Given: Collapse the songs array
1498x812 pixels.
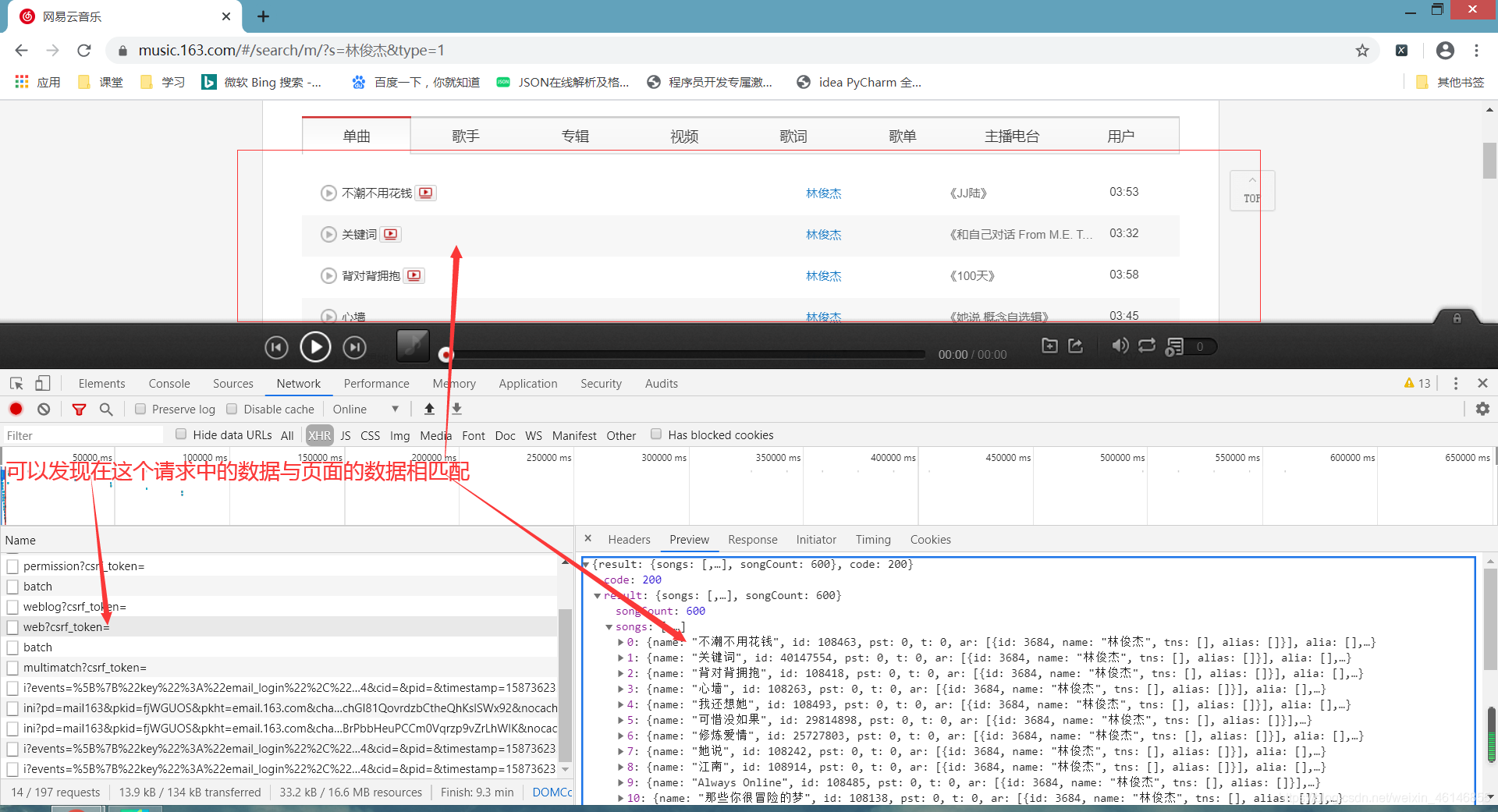Looking at the screenshot, I should tap(609, 626).
